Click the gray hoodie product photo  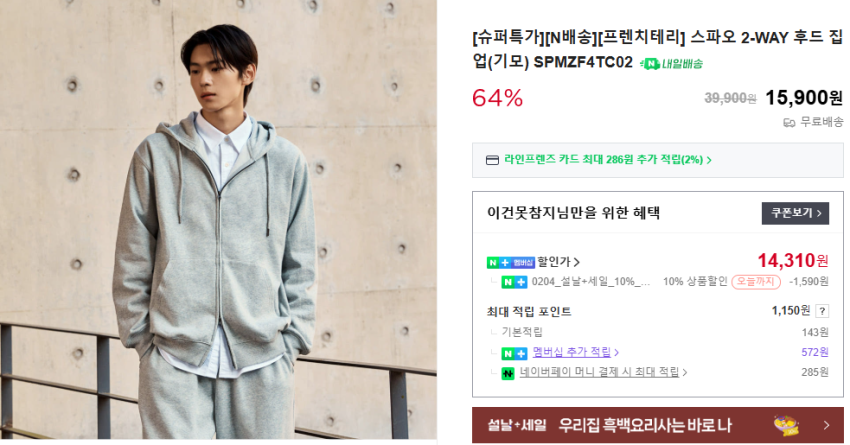(218, 220)
